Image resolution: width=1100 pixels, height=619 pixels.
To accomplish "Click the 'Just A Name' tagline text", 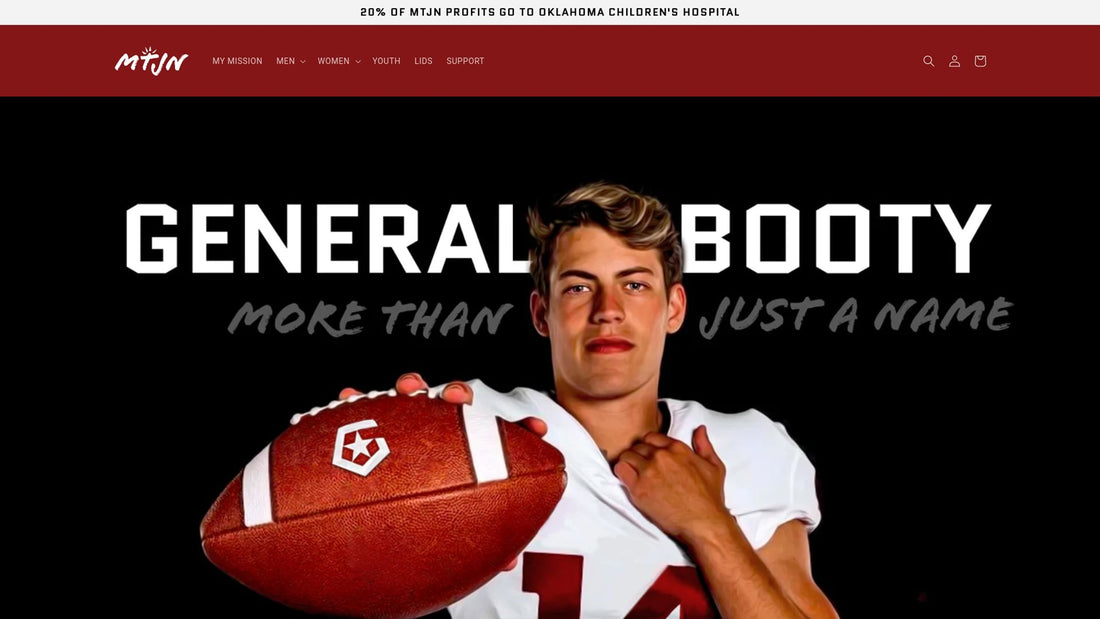I will (856, 316).
